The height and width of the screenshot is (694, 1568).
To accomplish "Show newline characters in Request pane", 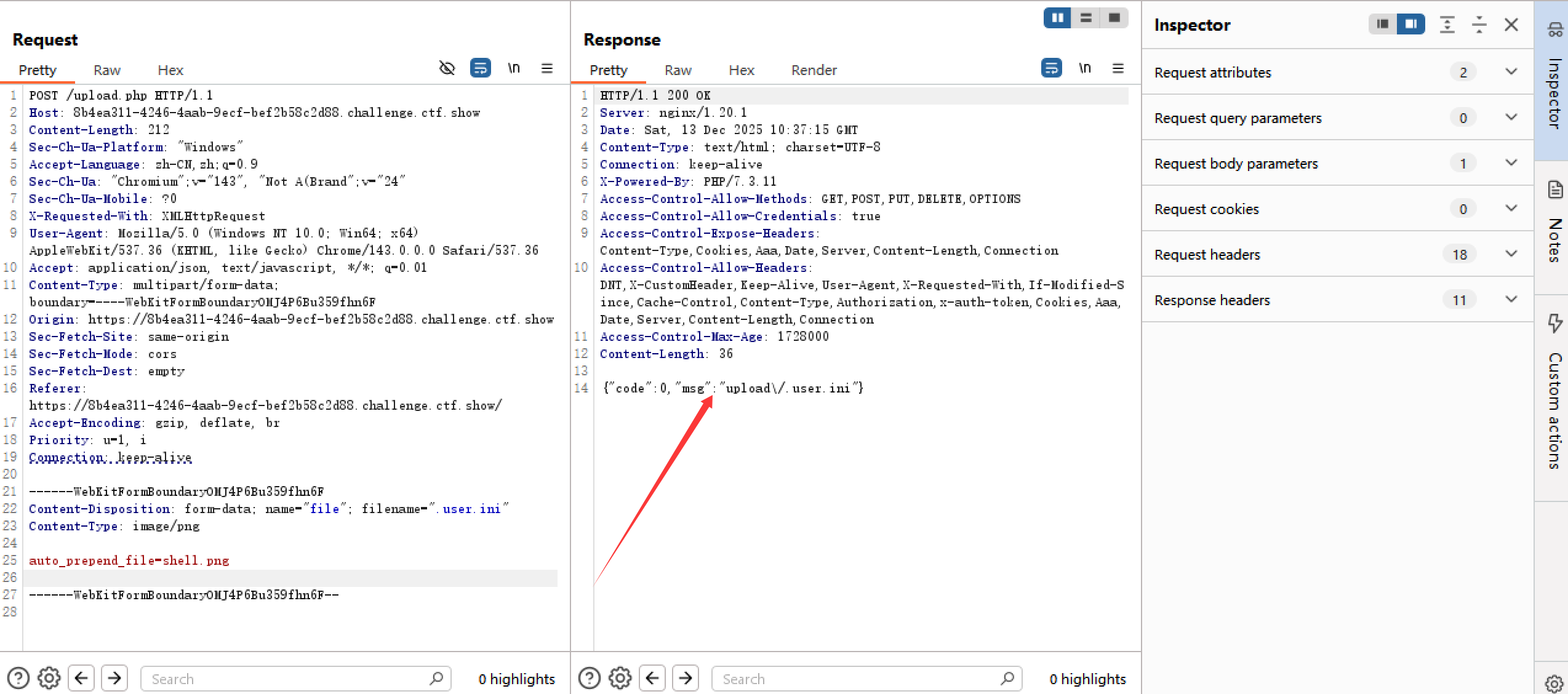I will click(514, 68).
